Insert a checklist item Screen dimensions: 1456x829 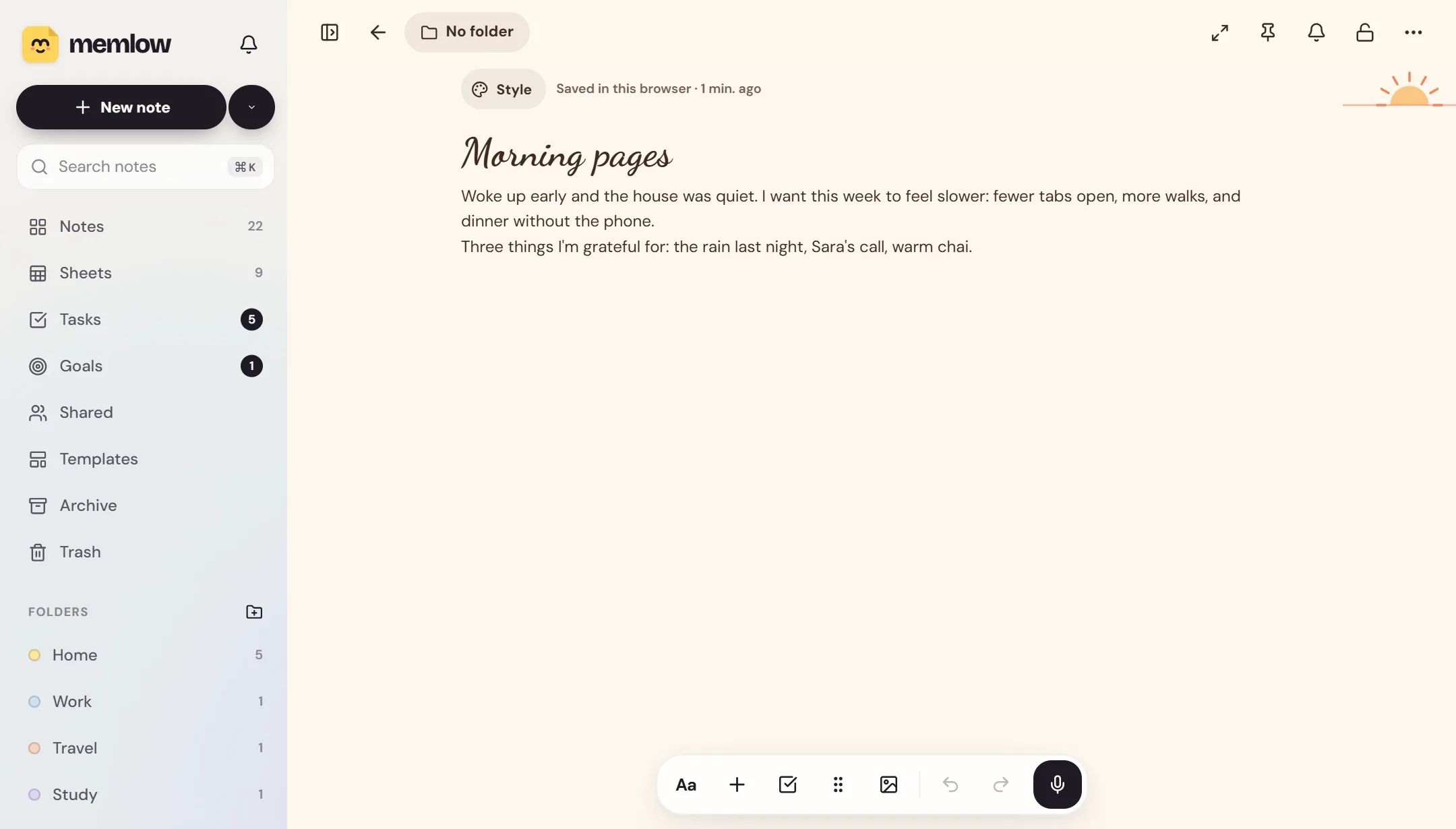[x=787, y=785]
